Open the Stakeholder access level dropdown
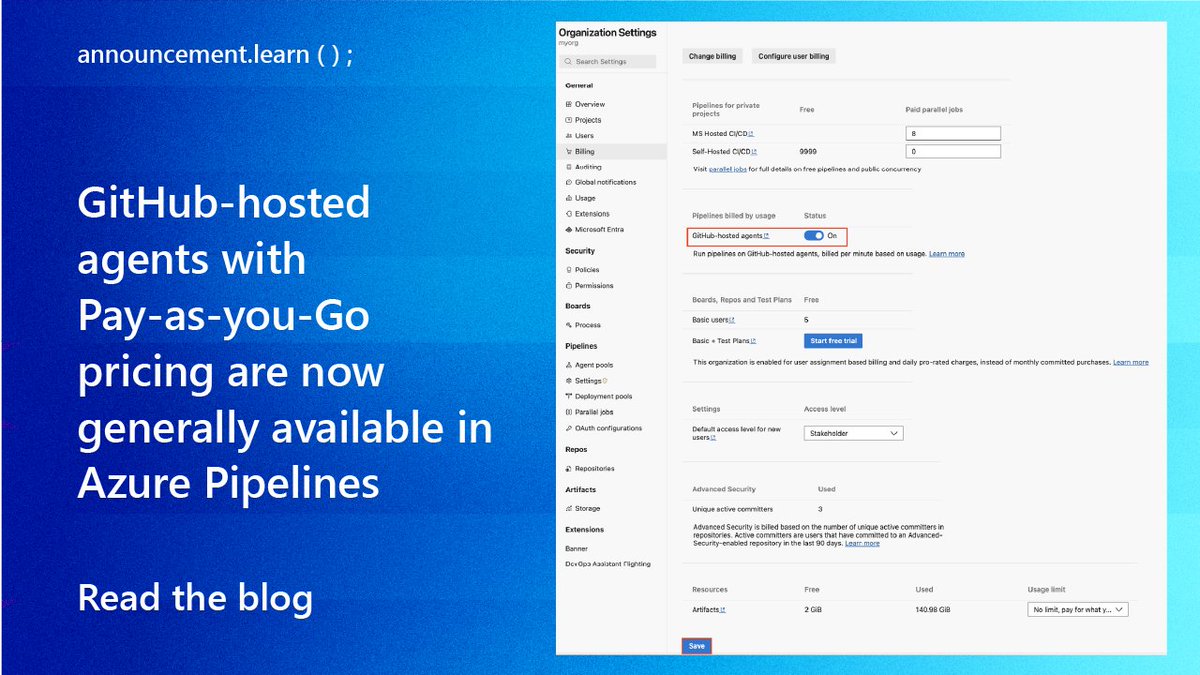The width and height of the screenshot is (1200, 675). click(x=853, y=433)
